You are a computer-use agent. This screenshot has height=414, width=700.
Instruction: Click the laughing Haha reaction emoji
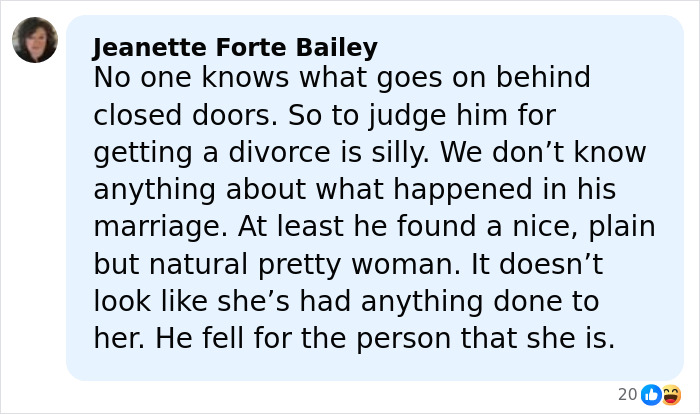[x=671, y=395]
